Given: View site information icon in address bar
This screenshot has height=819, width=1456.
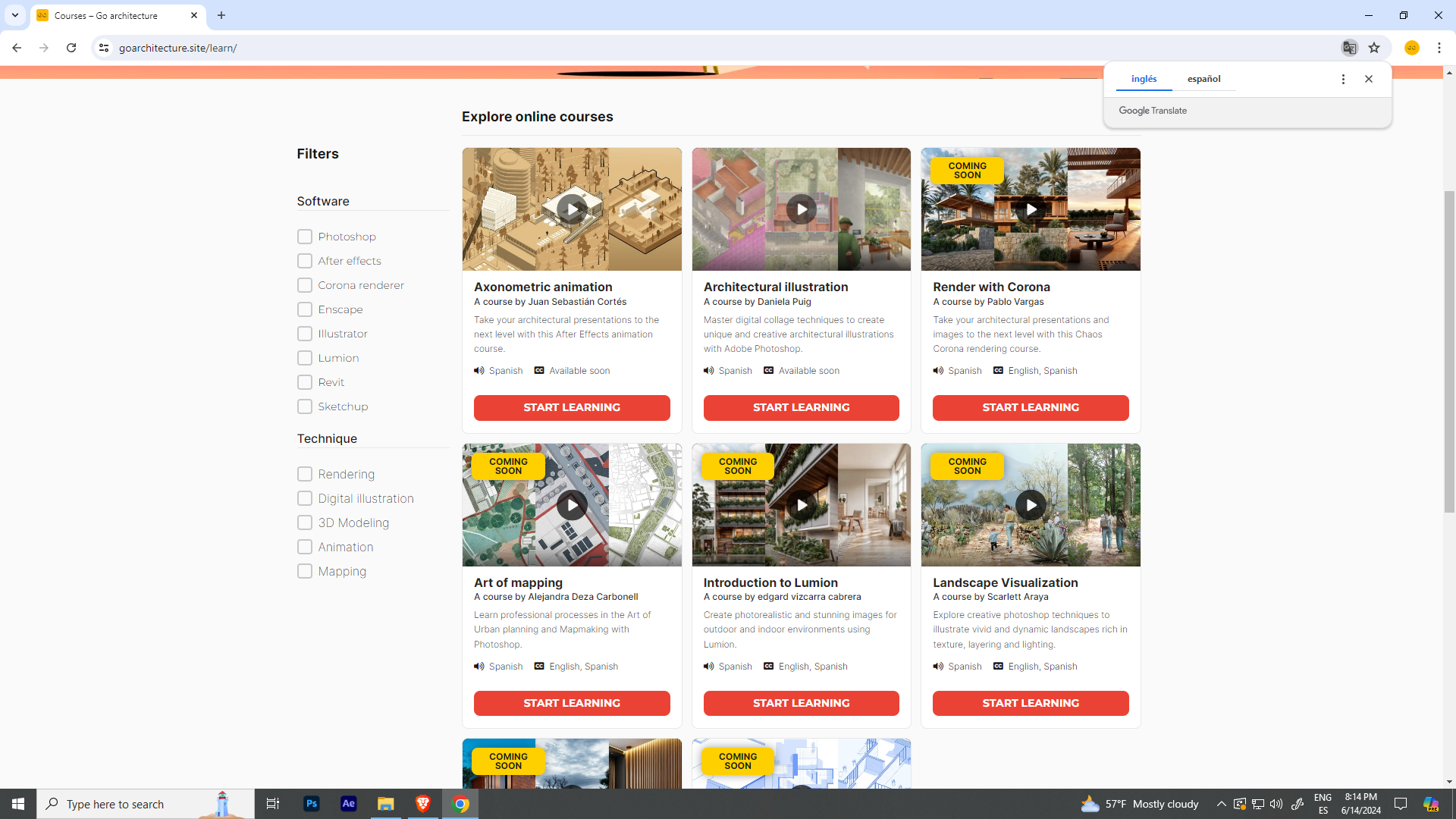Looking at the screenshot, I should pos(104,48).
